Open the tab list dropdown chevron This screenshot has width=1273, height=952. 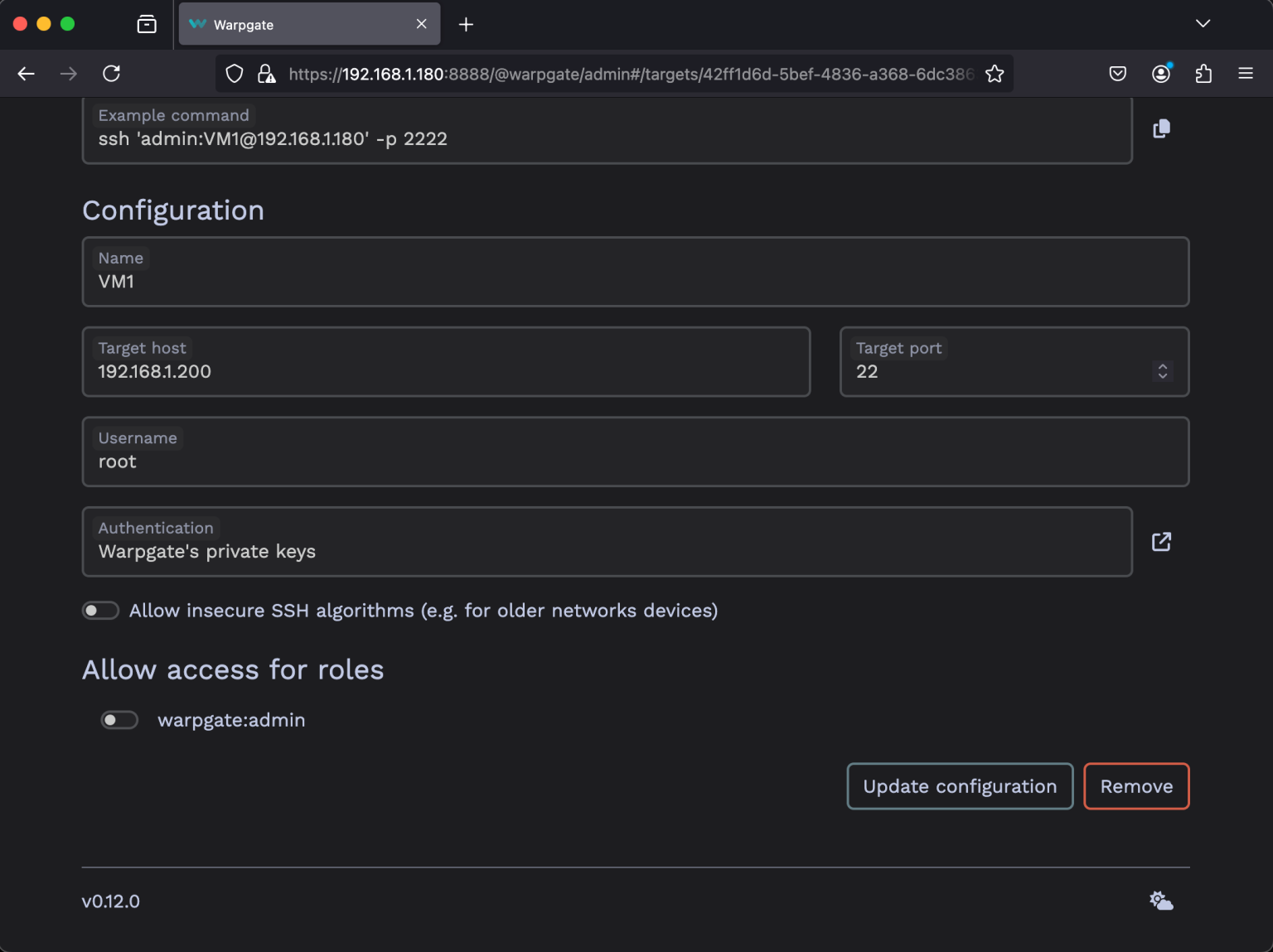point(1203,24)
